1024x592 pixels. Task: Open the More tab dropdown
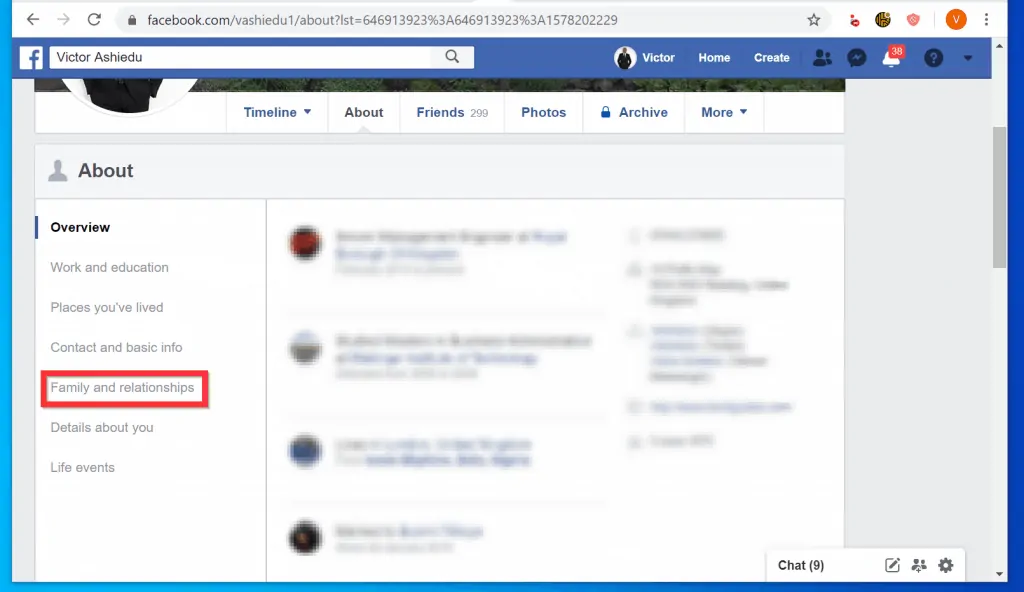click(x=724, y=112)
